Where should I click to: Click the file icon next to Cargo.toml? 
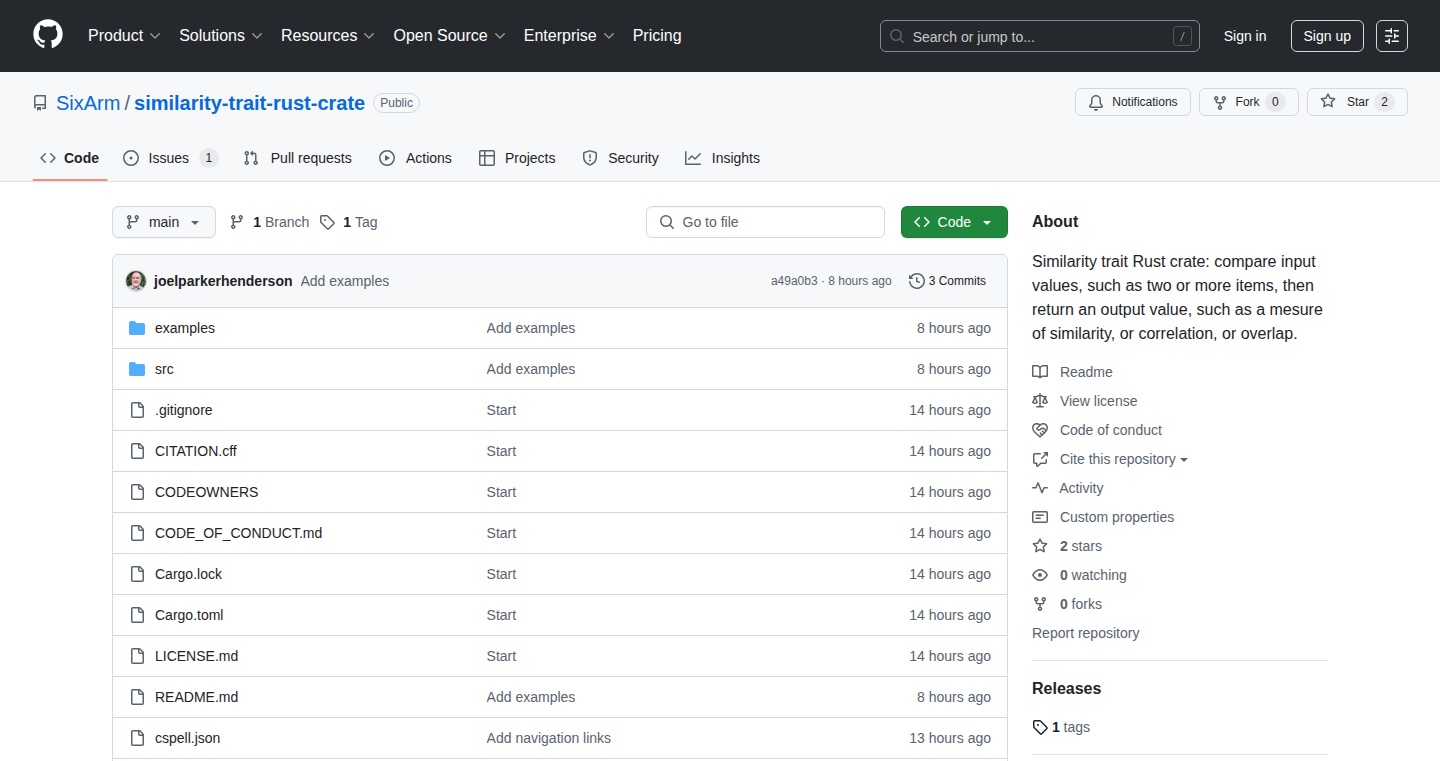137,615
